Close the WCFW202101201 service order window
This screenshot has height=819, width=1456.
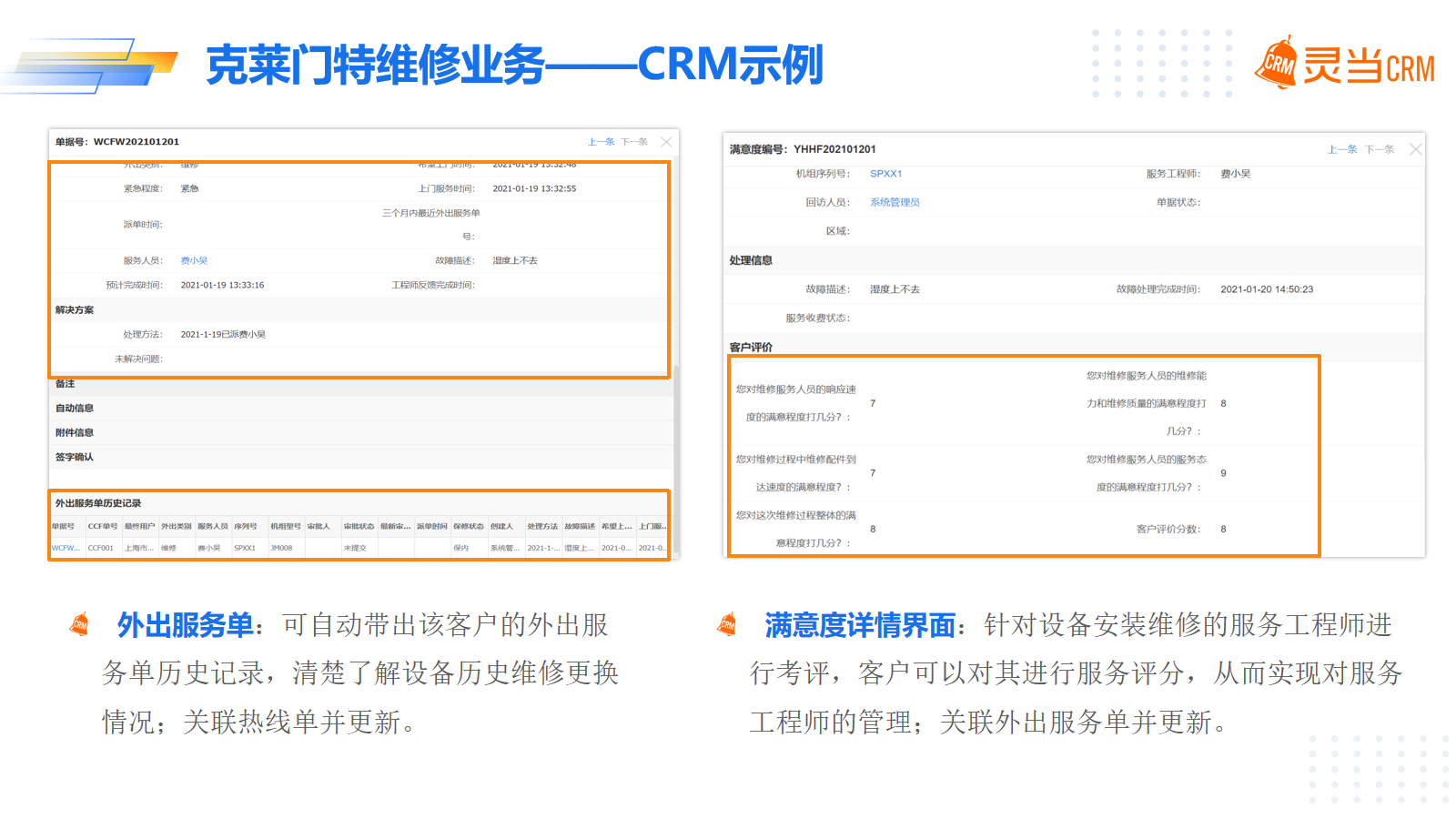pos(666,142)
